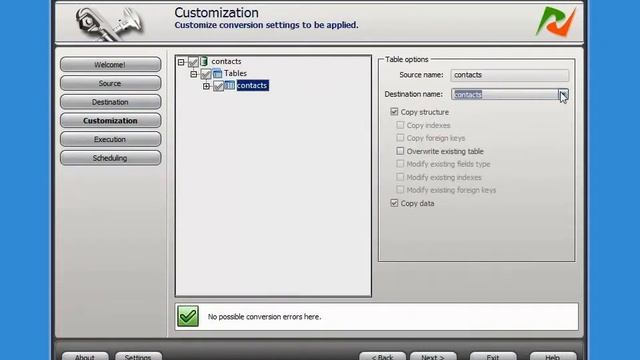Click the contacts database icon in tree
640x360 pixels.
pyautogui.click(x=204, y=62)
